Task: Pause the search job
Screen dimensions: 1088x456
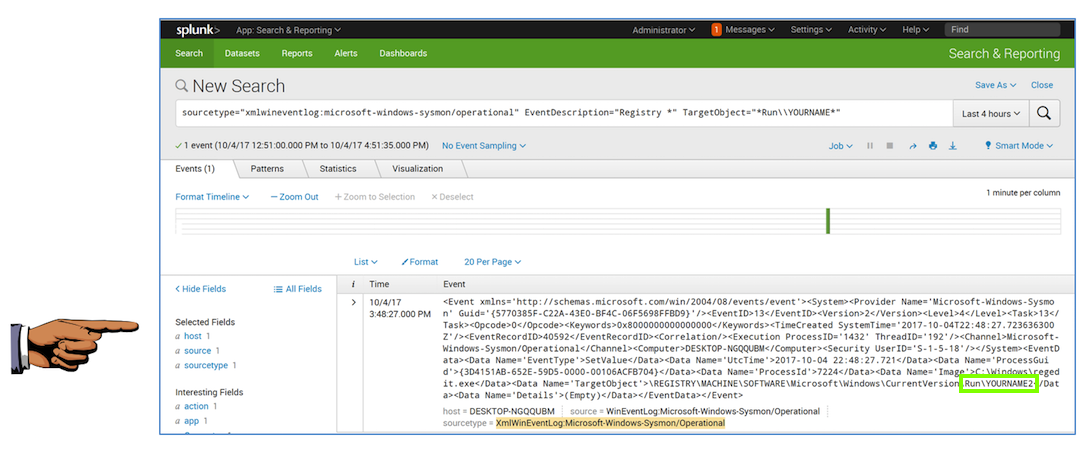Action: [x=871, y=146]
